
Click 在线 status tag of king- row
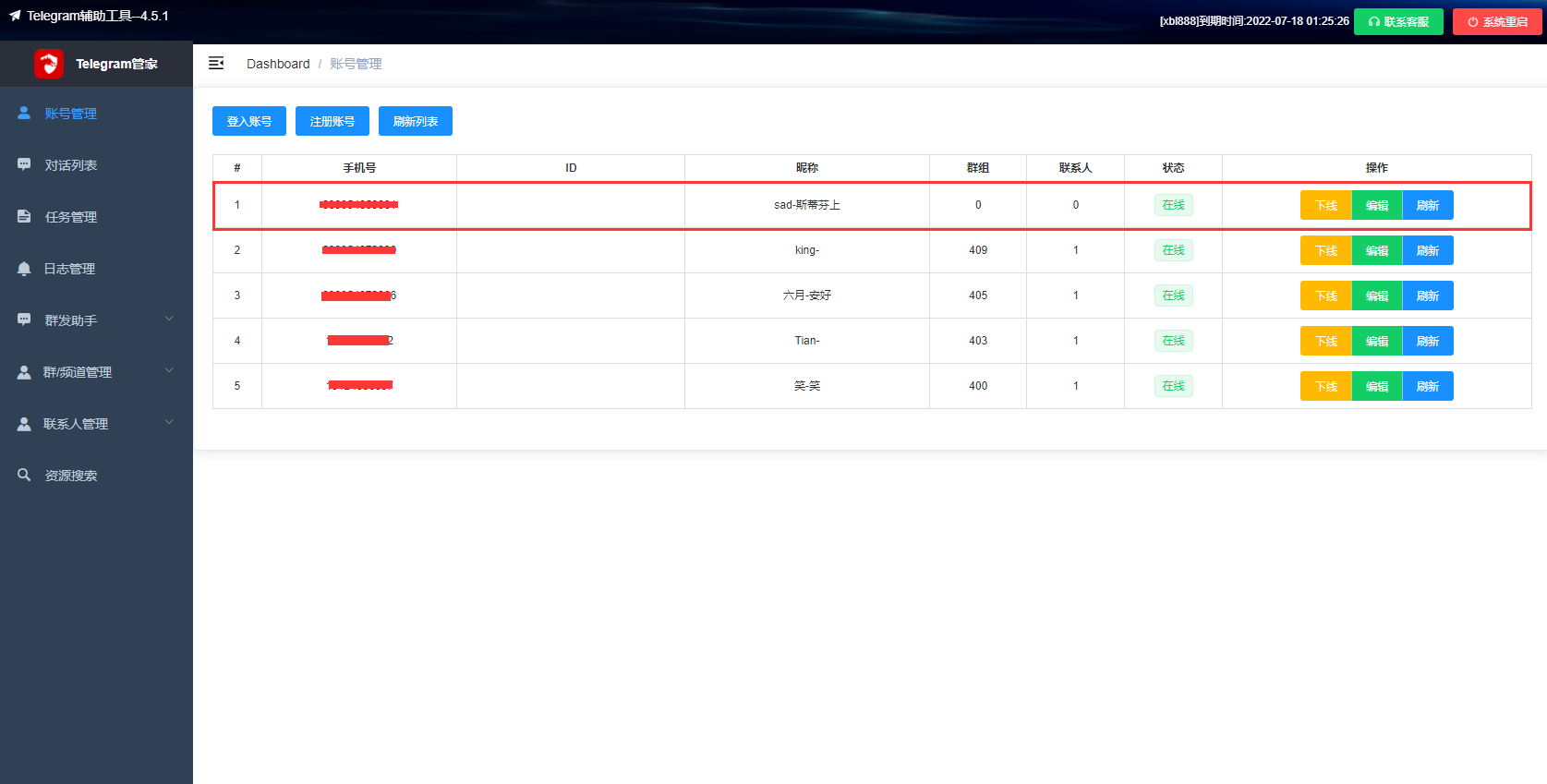pos(1173,250)
